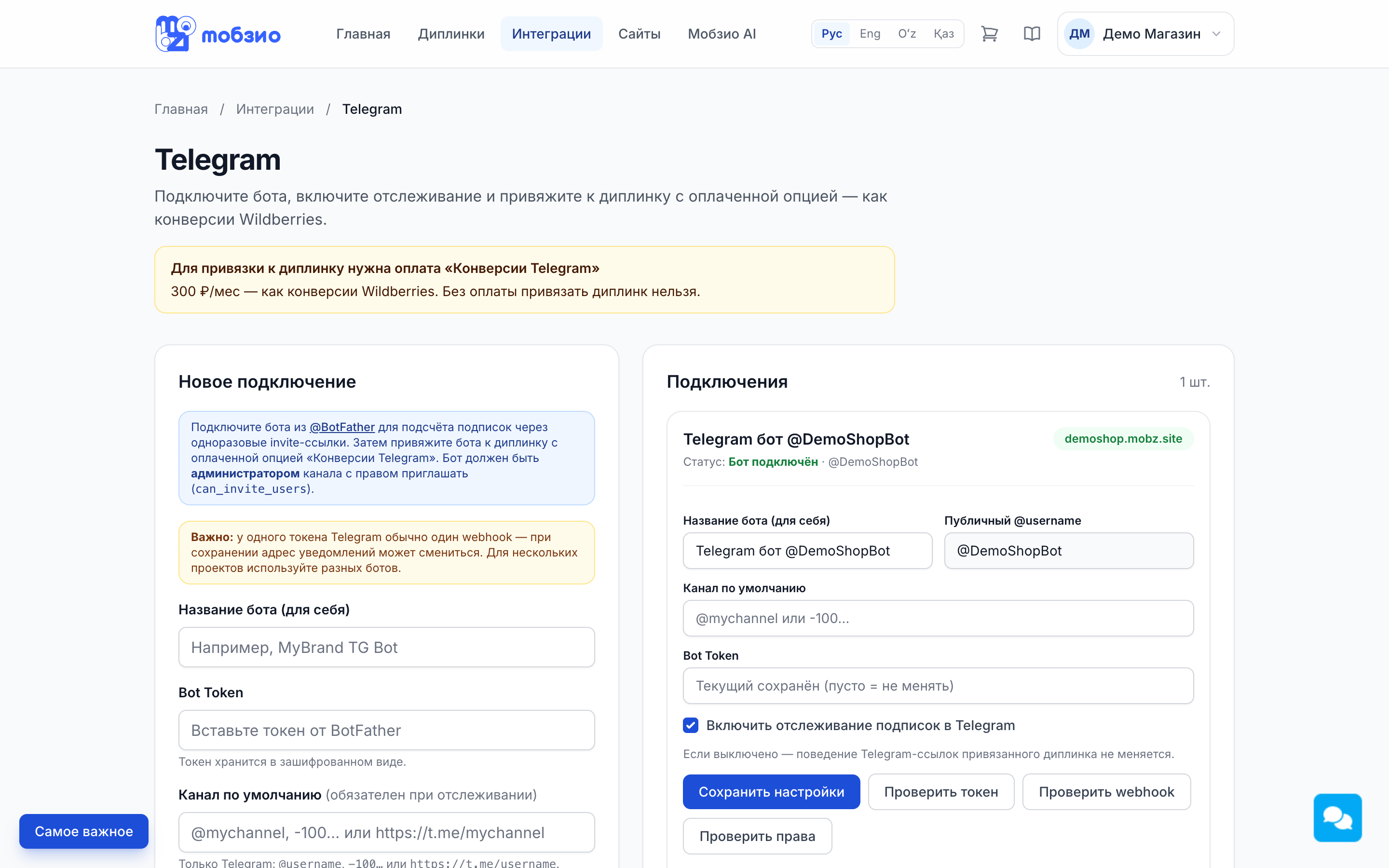
Task: Go to Главная in top navigation
Action: (363, 34)
